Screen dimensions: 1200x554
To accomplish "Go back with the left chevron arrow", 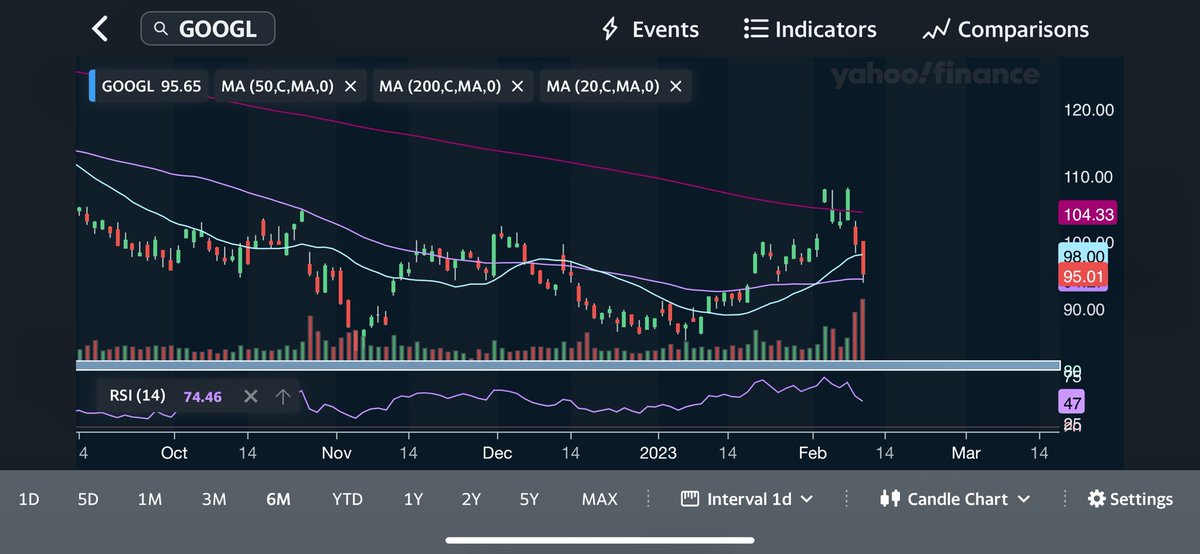I will (99, 29).
